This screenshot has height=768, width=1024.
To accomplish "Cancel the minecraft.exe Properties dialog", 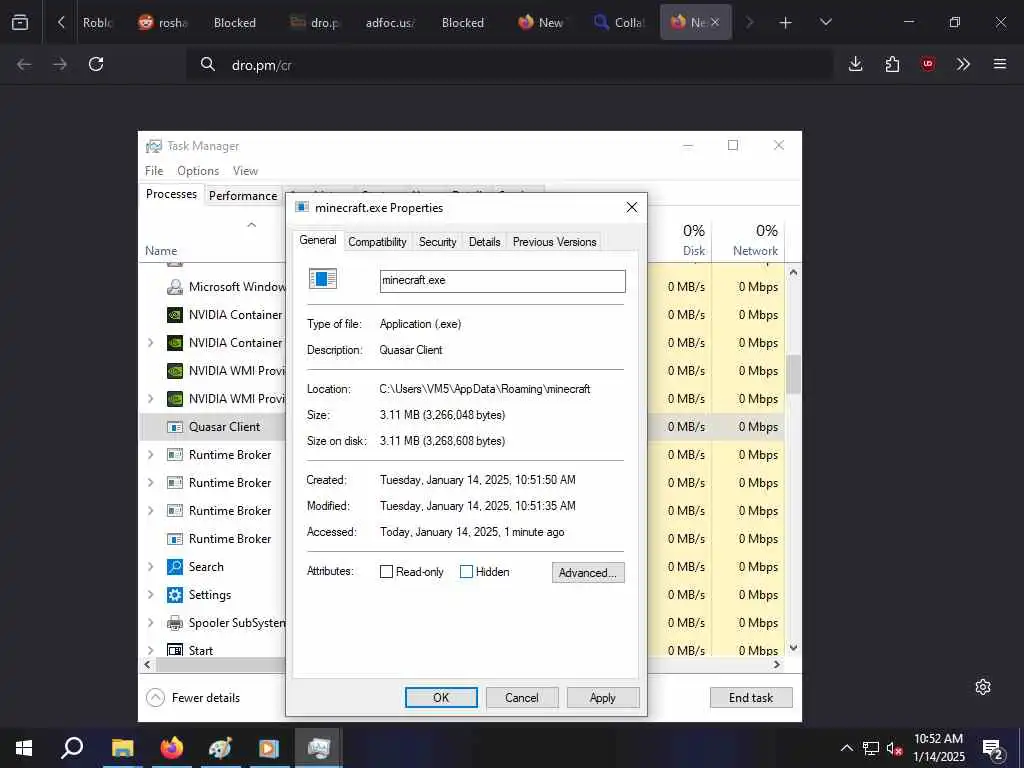I will pyautogui.click(x=522, y=697).
